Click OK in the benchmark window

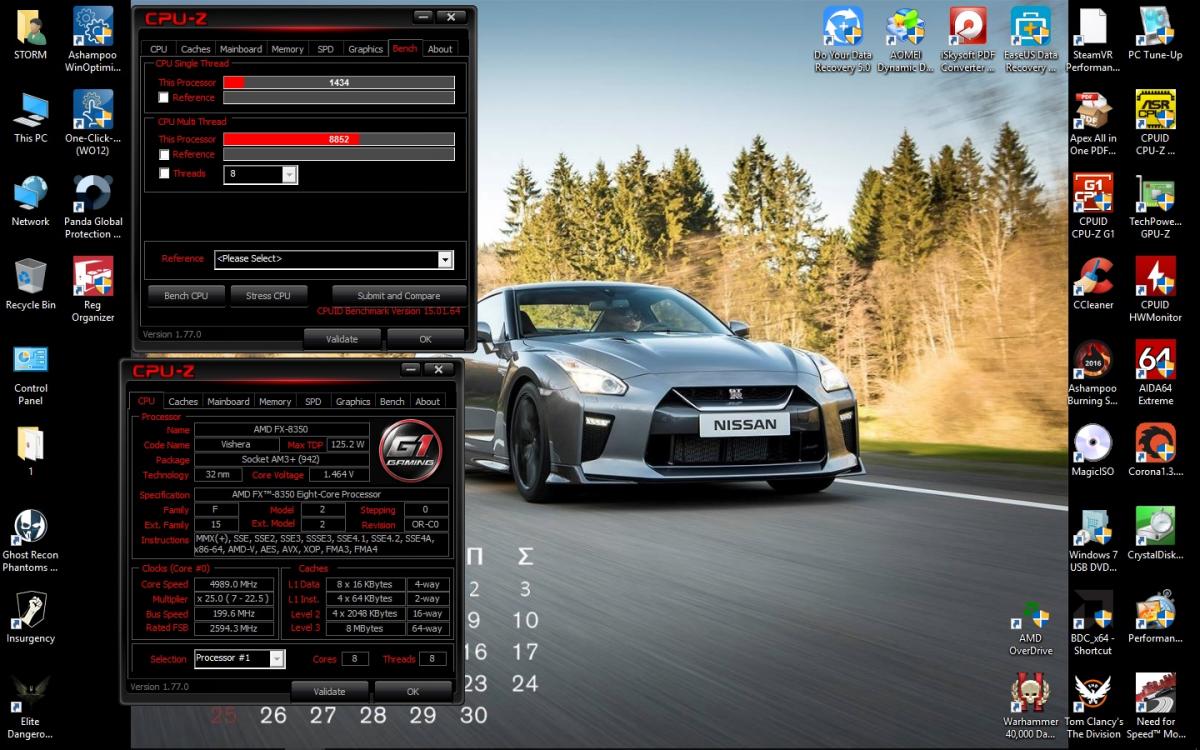[x=425, y=339]
